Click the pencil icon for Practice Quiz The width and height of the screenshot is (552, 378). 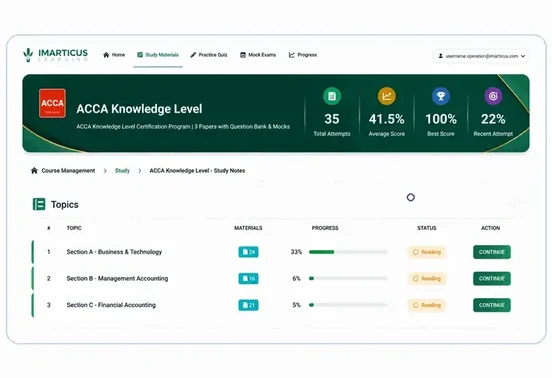193,55
